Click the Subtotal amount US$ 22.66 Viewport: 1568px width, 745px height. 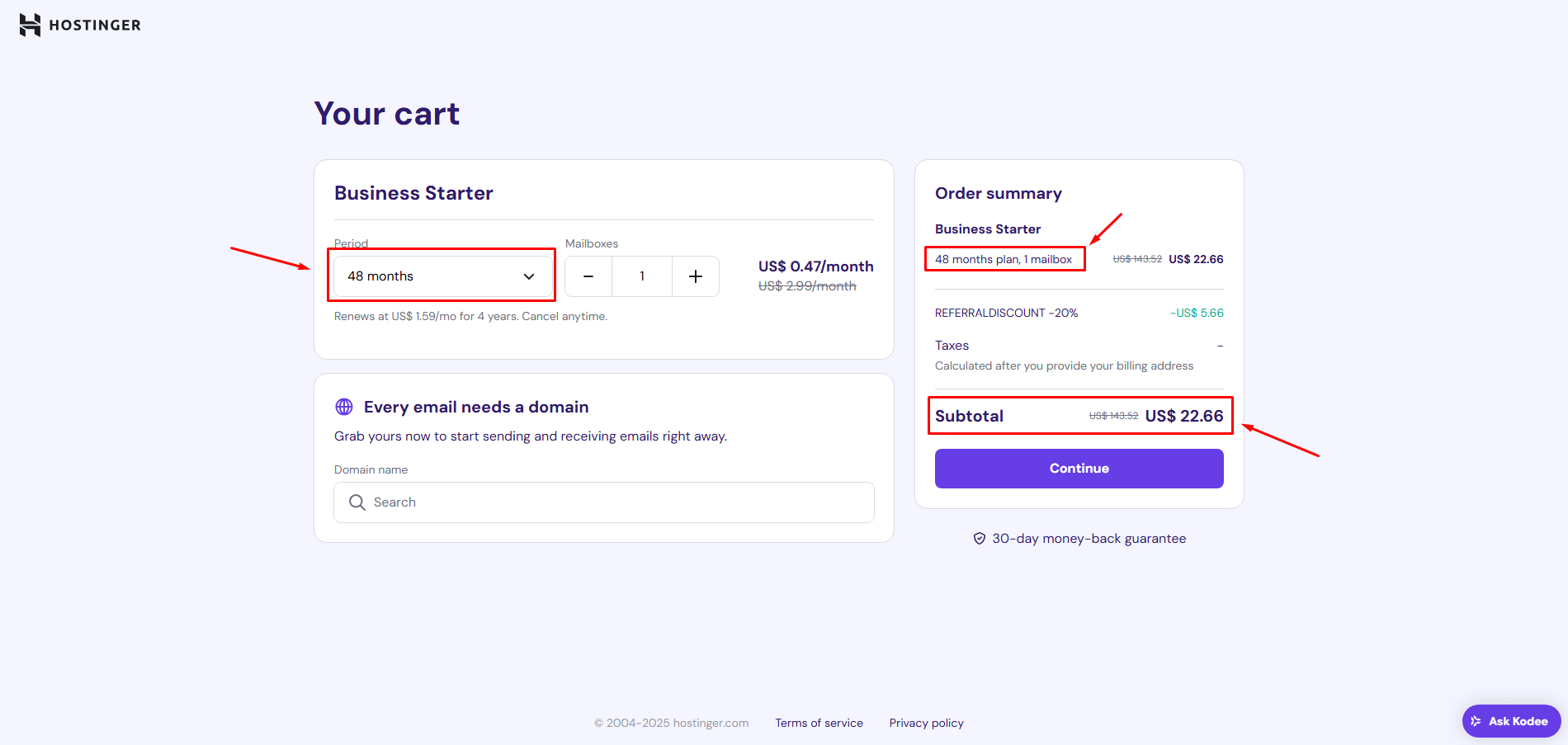(1183, 416)
